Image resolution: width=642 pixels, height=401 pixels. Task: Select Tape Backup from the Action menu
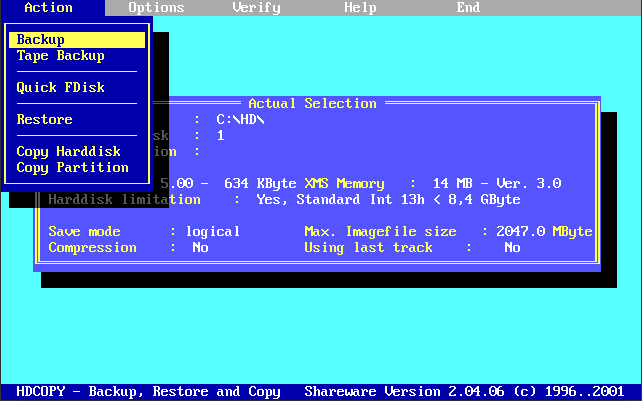(60, 56)
